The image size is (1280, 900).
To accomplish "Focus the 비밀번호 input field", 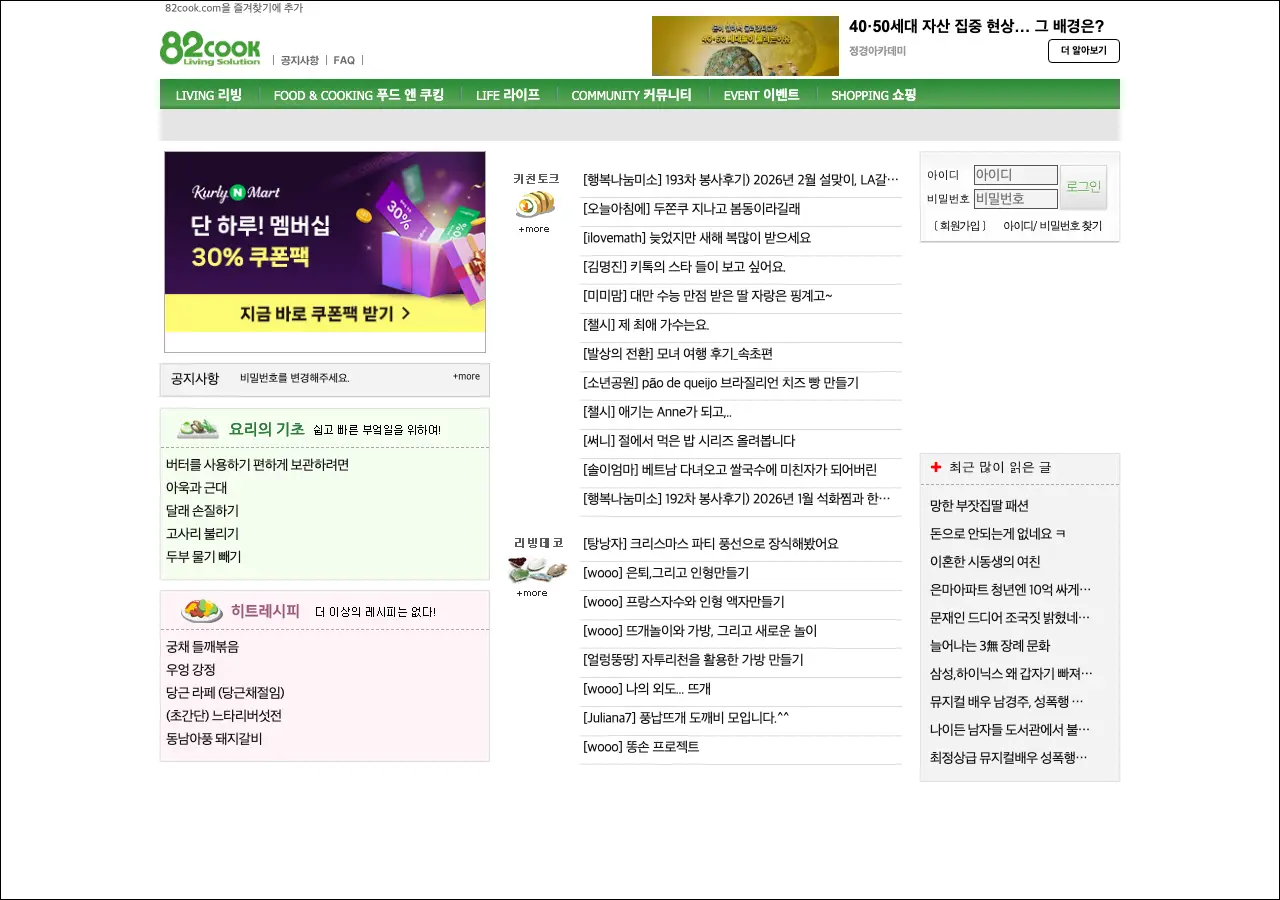I will click(1015, 199).
